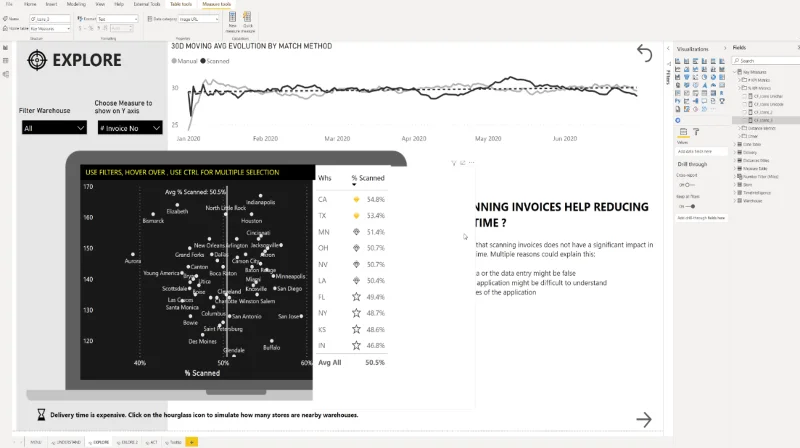Click the % Scanned column sort arrow
The height and width of the screenshot is (448, 800).
[x=354, y=185]
